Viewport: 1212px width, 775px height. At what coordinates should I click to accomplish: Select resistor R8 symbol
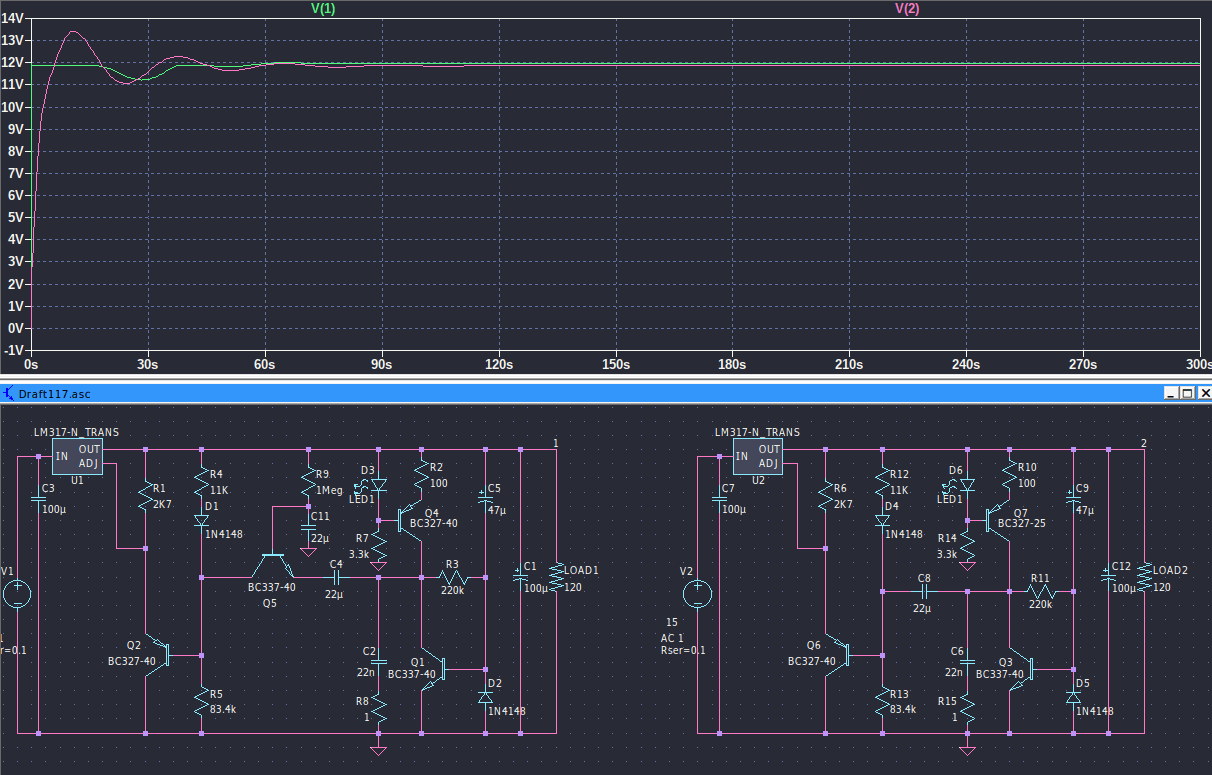pyautogui.click(x=378, y=708)
